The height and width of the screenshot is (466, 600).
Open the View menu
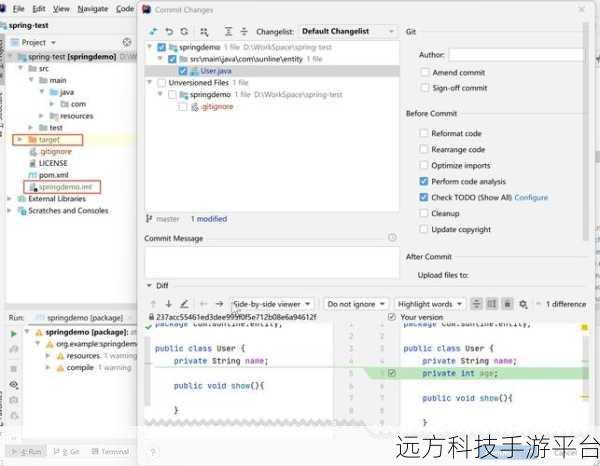[61, 9]
